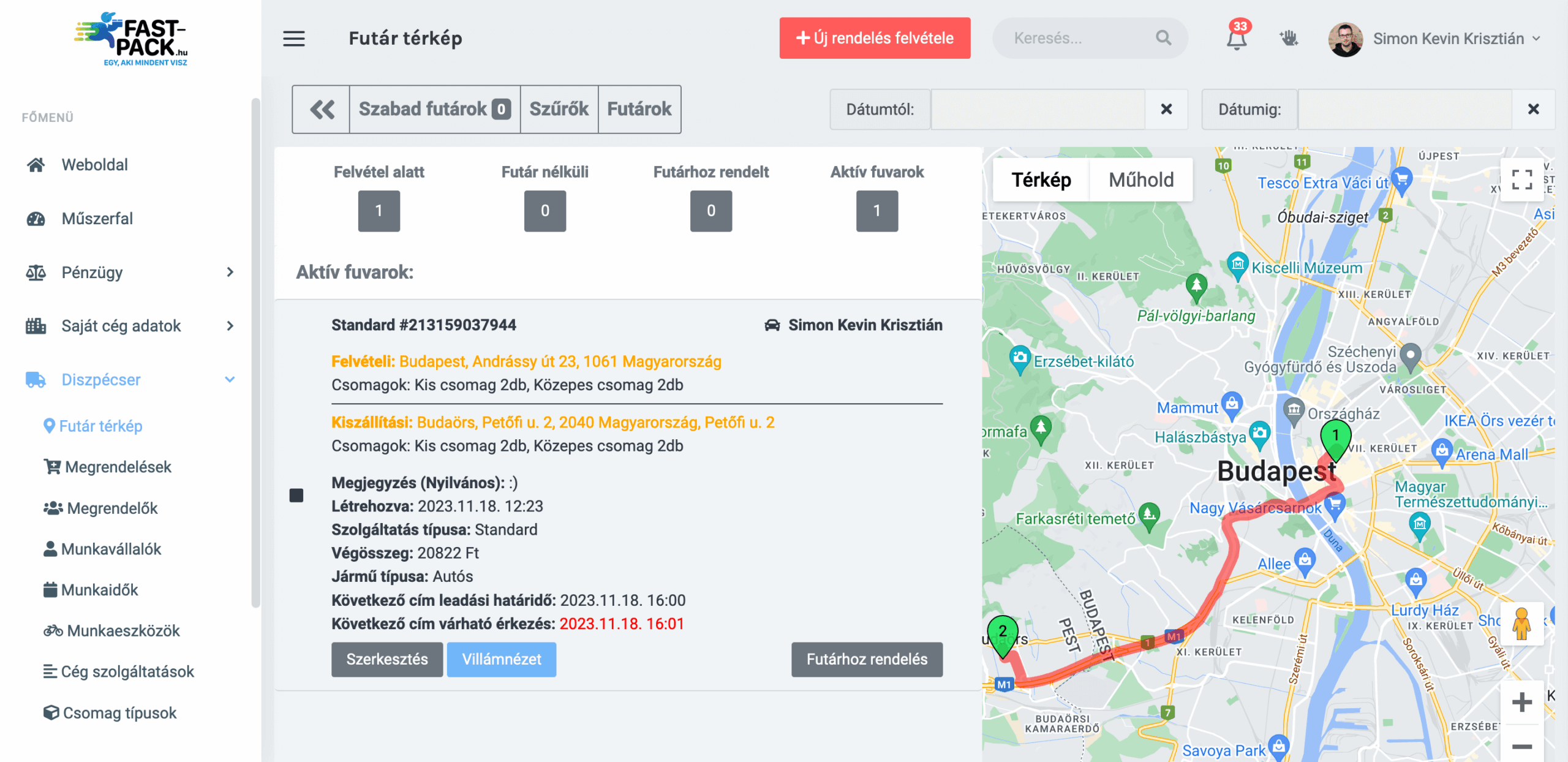Click the notification bell icon
1568x762 pixels.
(1236, 39)
